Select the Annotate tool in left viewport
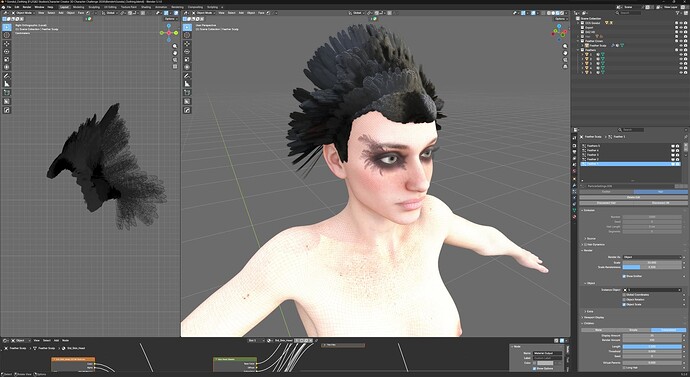This screenshot has height=377, width=690. pyautogui.click(x=7, y=76)
